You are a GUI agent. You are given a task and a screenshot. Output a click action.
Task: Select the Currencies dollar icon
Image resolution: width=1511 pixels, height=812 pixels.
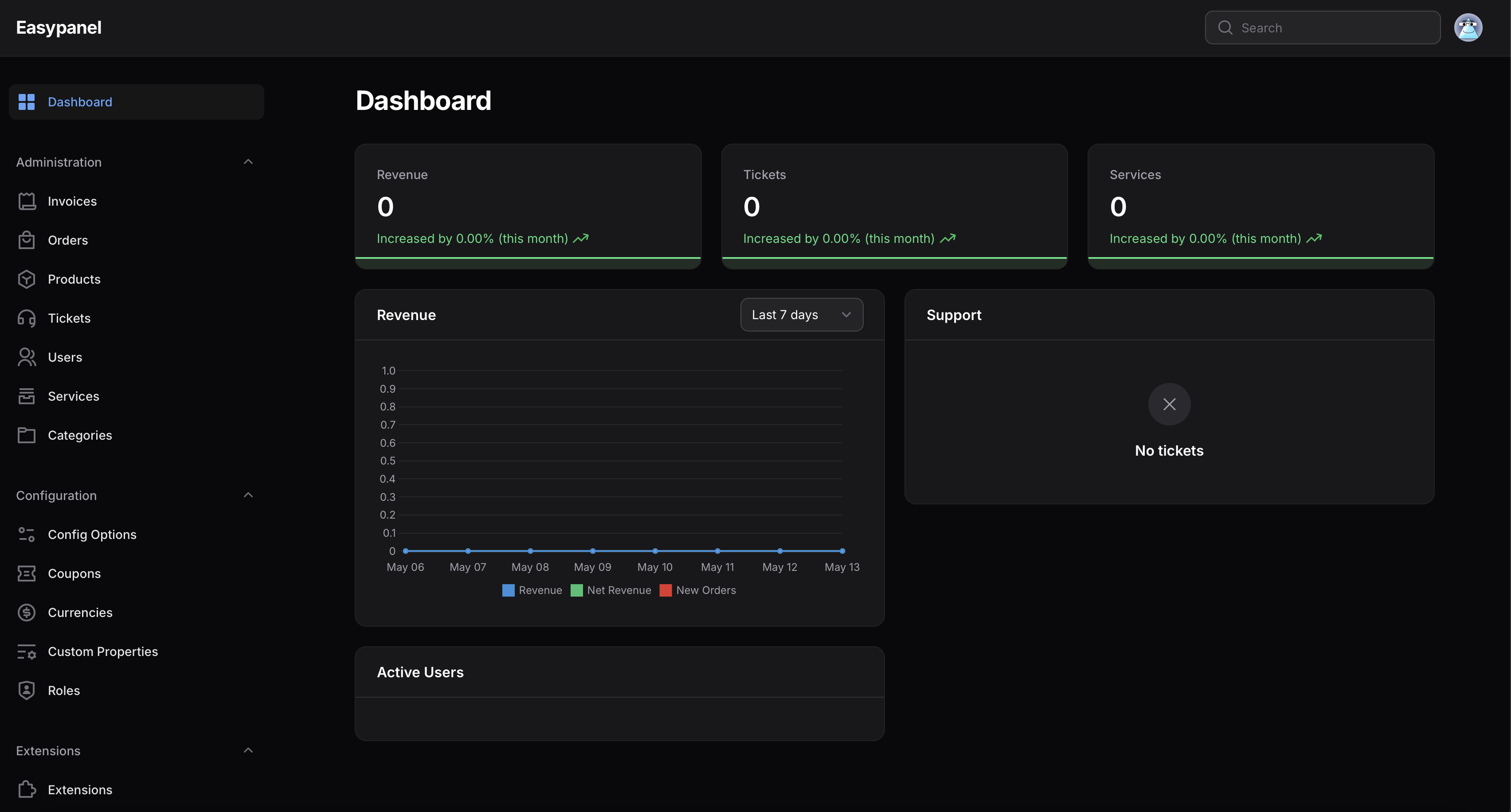tap(27, 612)
